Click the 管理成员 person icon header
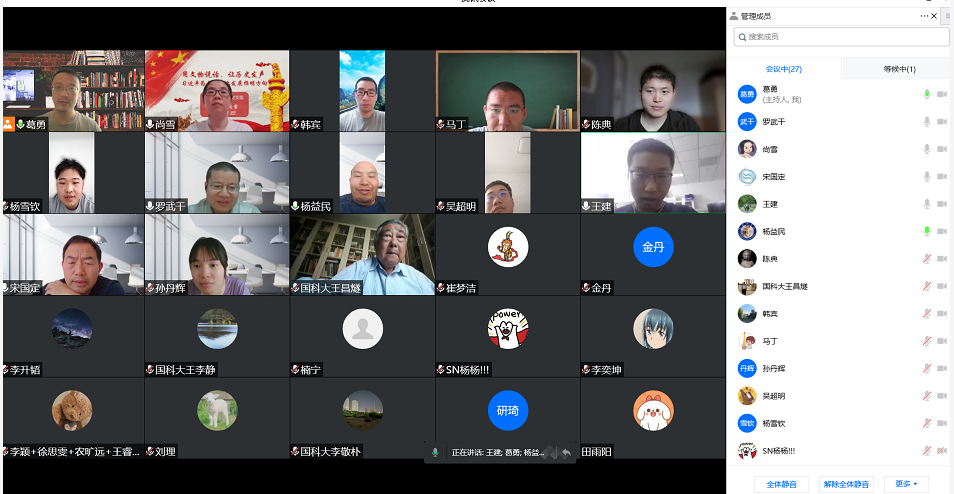 pos(734,16)
